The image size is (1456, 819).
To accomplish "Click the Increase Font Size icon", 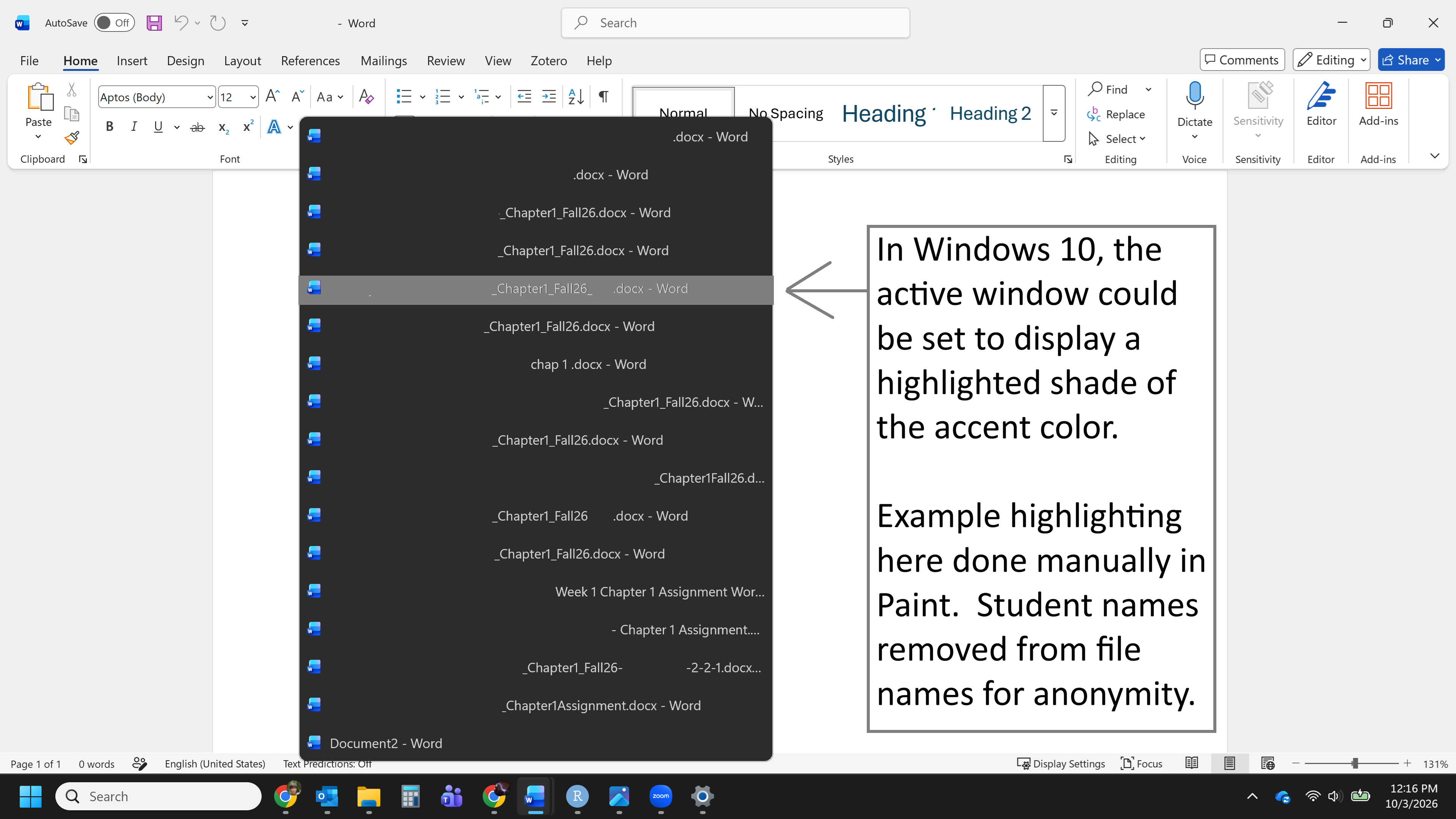I will (x=273, y=97).
